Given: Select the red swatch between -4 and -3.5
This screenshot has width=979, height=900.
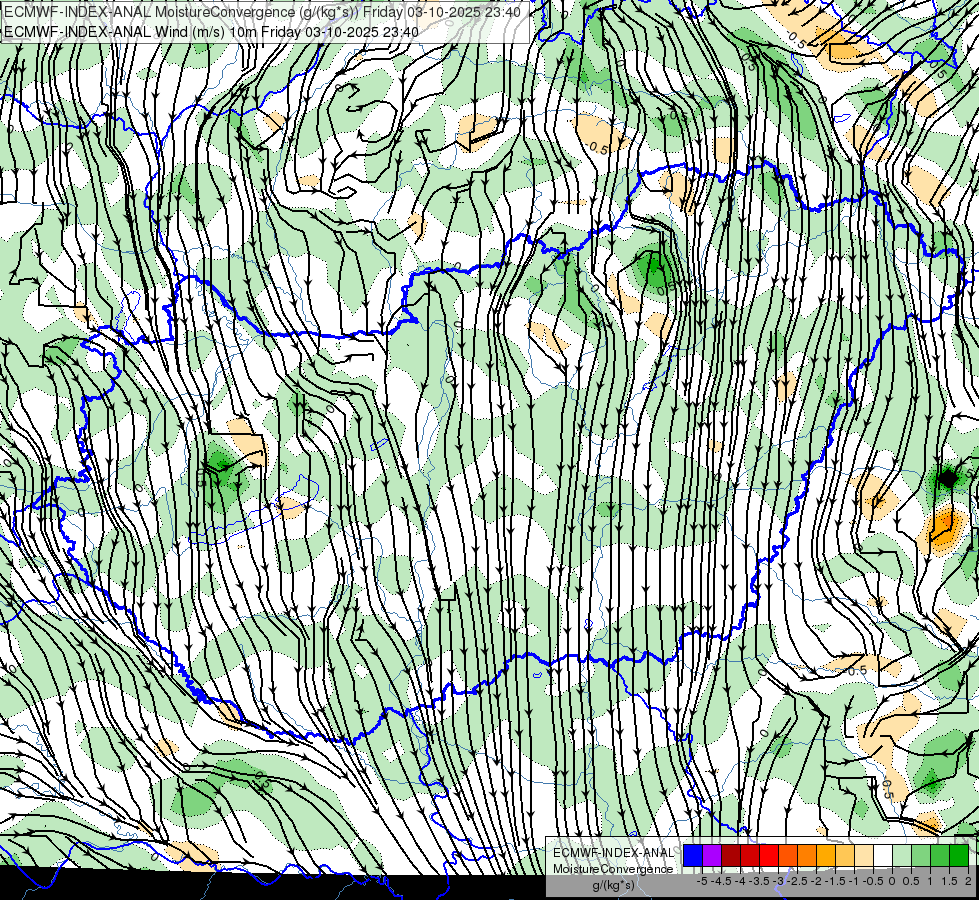Looking at the screenshot, I should click(750, 855).
